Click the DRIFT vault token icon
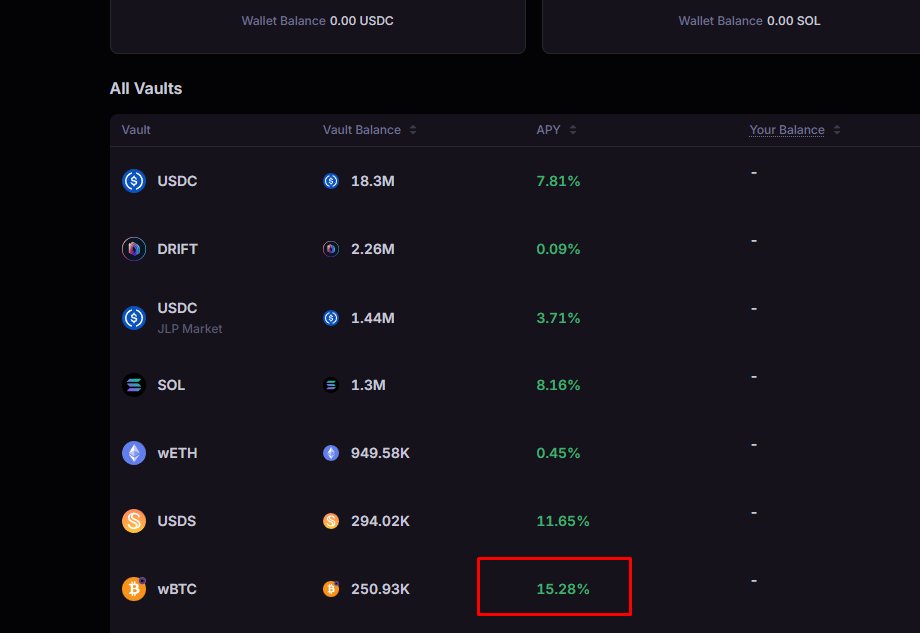The image size is (920, 633). (x=134, y=249)
